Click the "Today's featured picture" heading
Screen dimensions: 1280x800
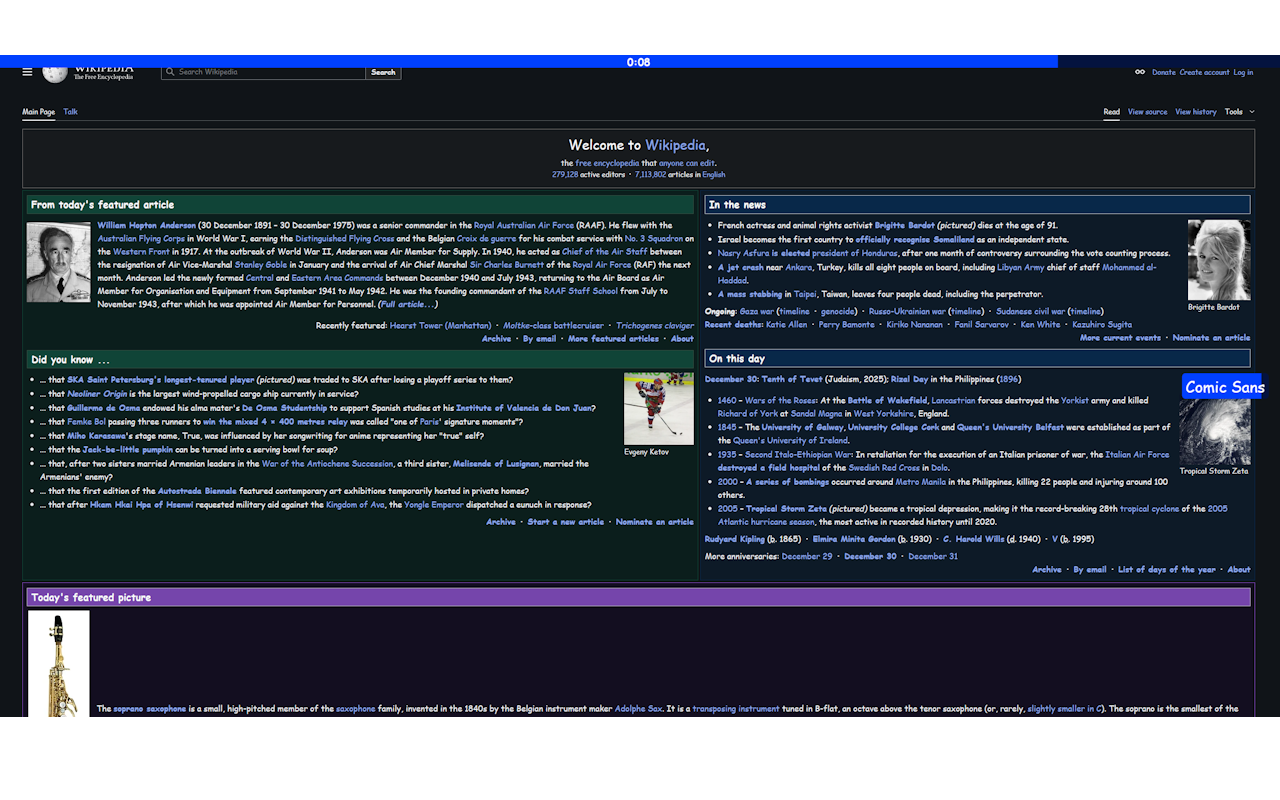91,597
